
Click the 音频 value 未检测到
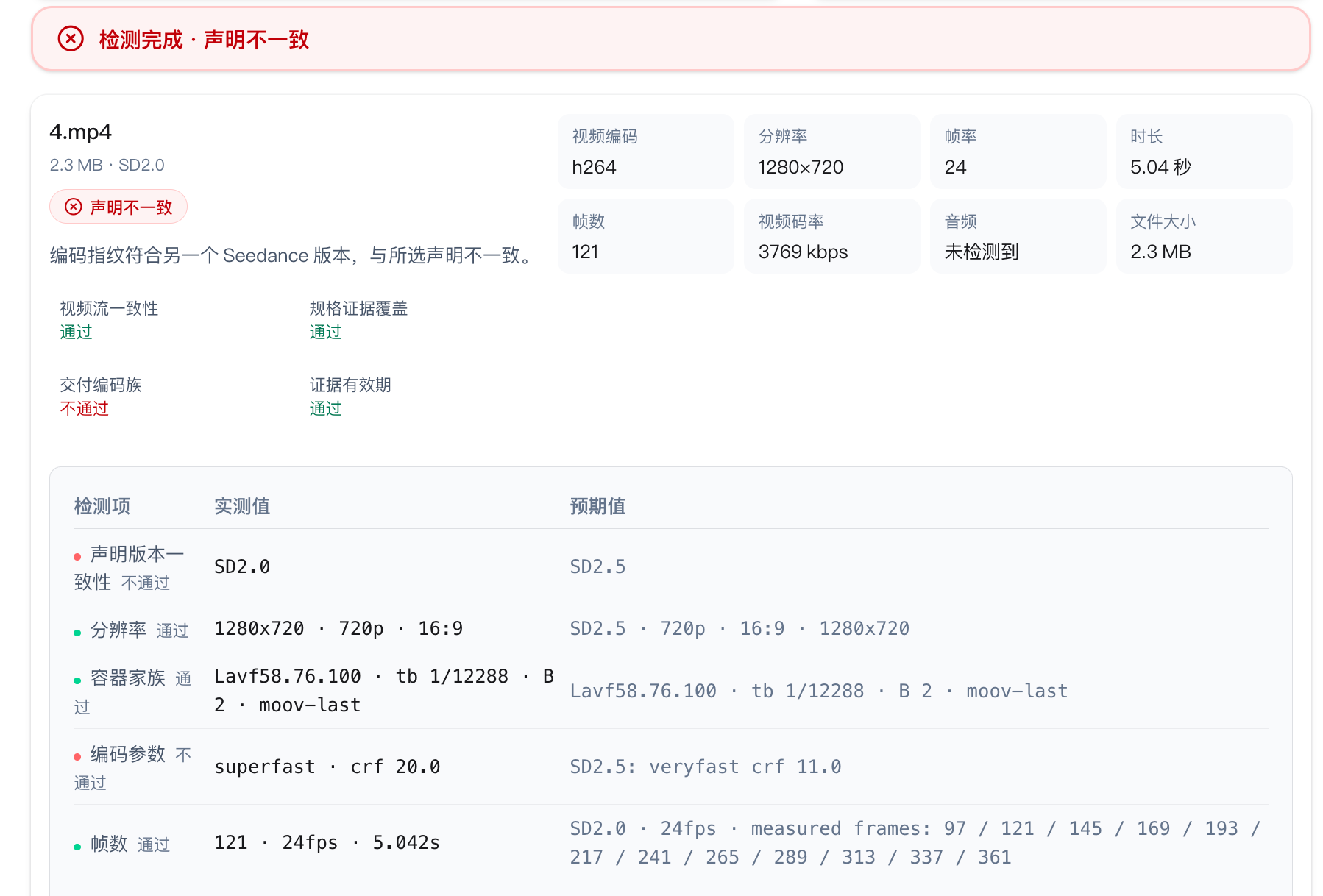(x=982, y=252)
